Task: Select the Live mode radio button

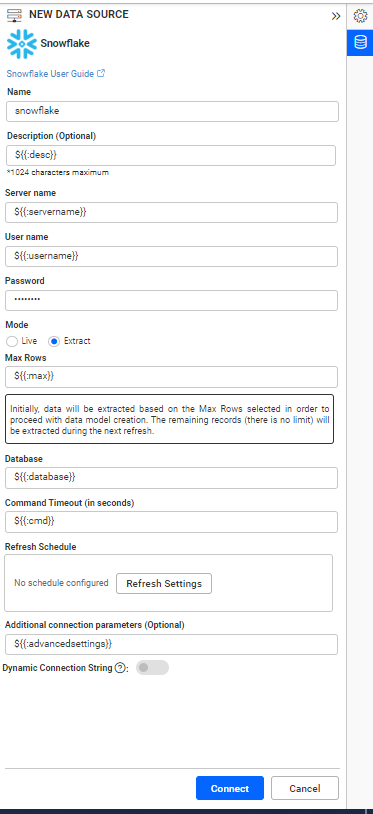Action: 11,342
